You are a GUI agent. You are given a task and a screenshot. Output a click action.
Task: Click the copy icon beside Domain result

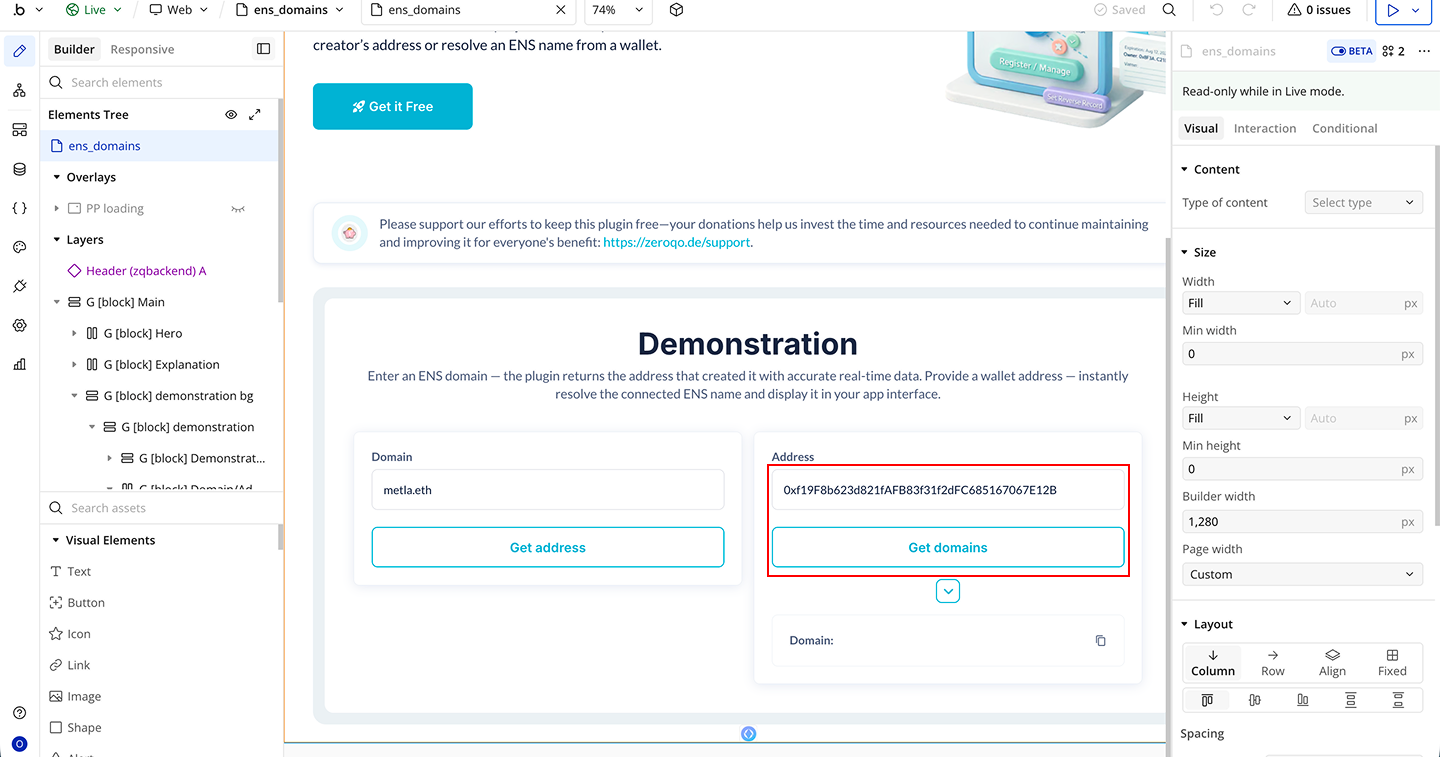pyautogui.click(x=1100, y=640)
